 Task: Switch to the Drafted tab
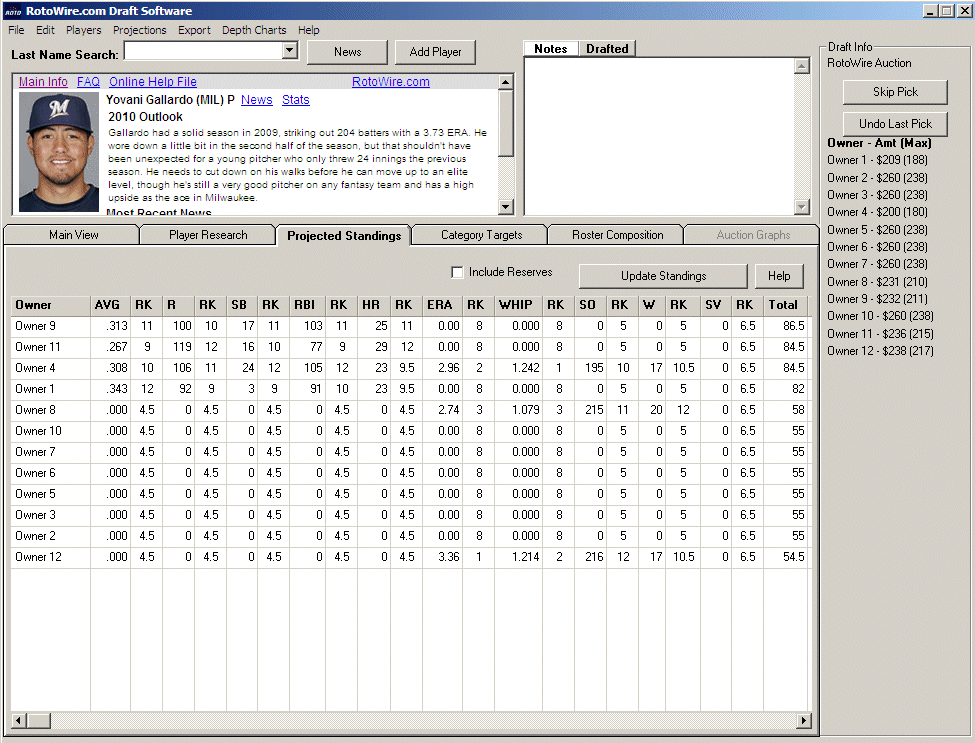pyautogui.click(x=607, y=48)
